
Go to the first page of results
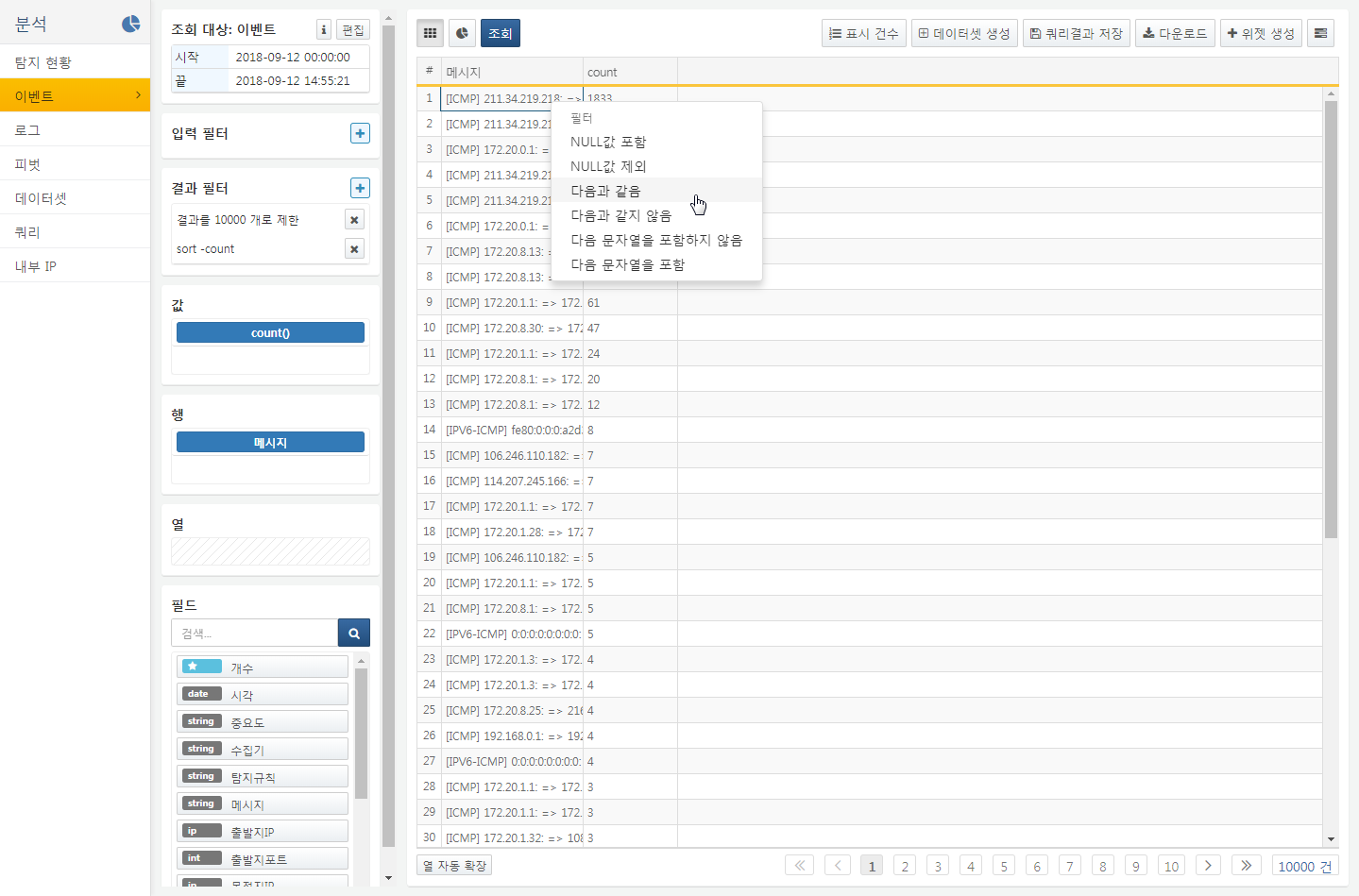click(799, 865)
